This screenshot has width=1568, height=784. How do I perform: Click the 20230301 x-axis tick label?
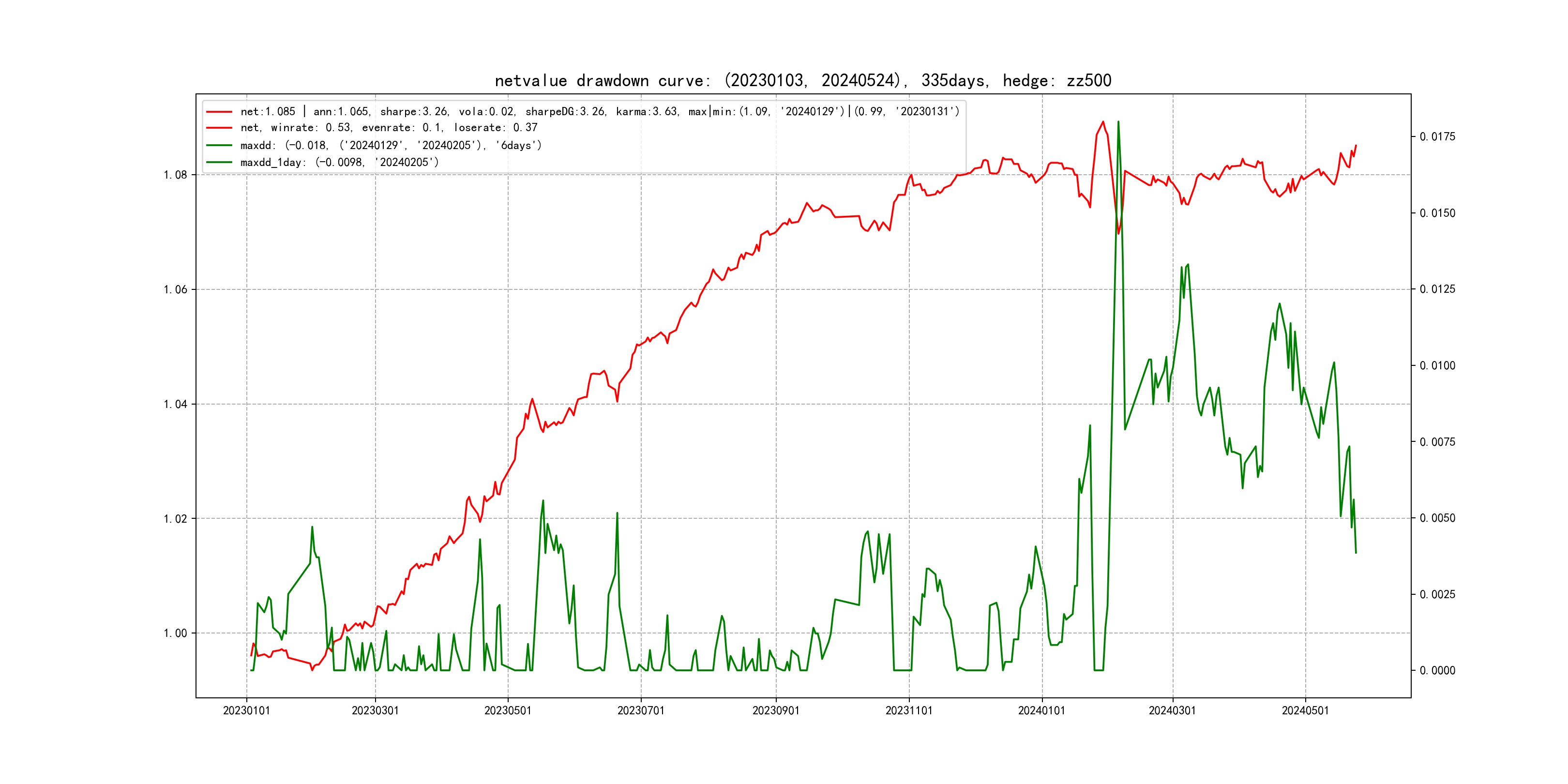click(x=375, y=711)
